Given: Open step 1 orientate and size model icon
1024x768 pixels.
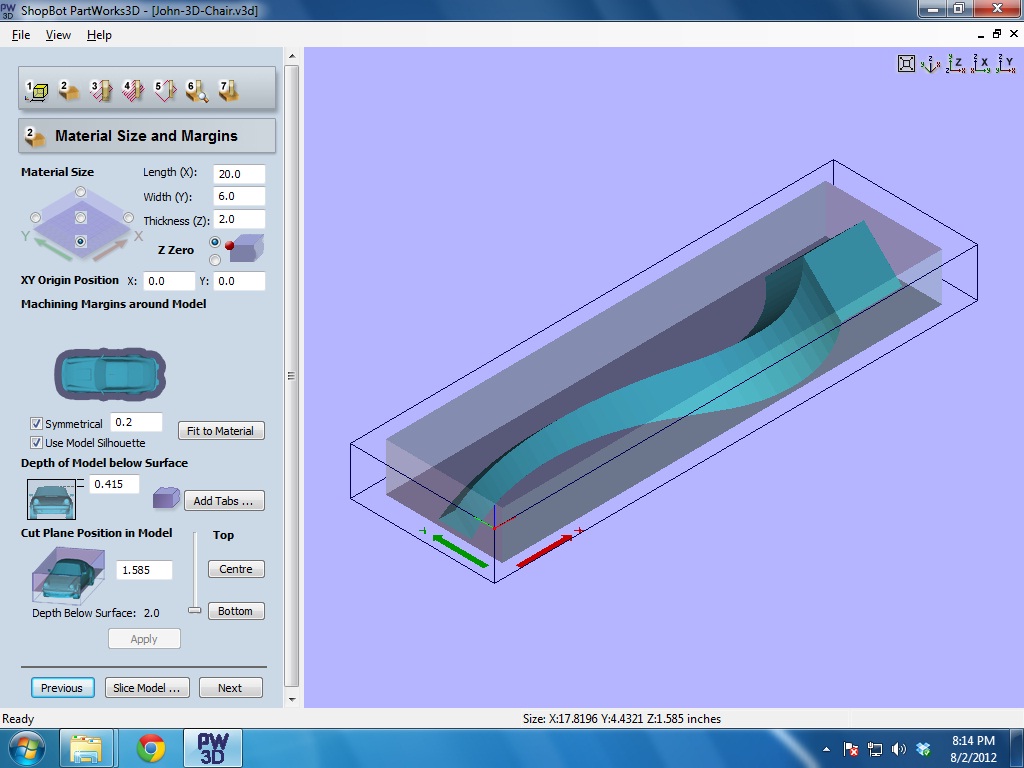Looking at the screenshot, I should (37, 91).
